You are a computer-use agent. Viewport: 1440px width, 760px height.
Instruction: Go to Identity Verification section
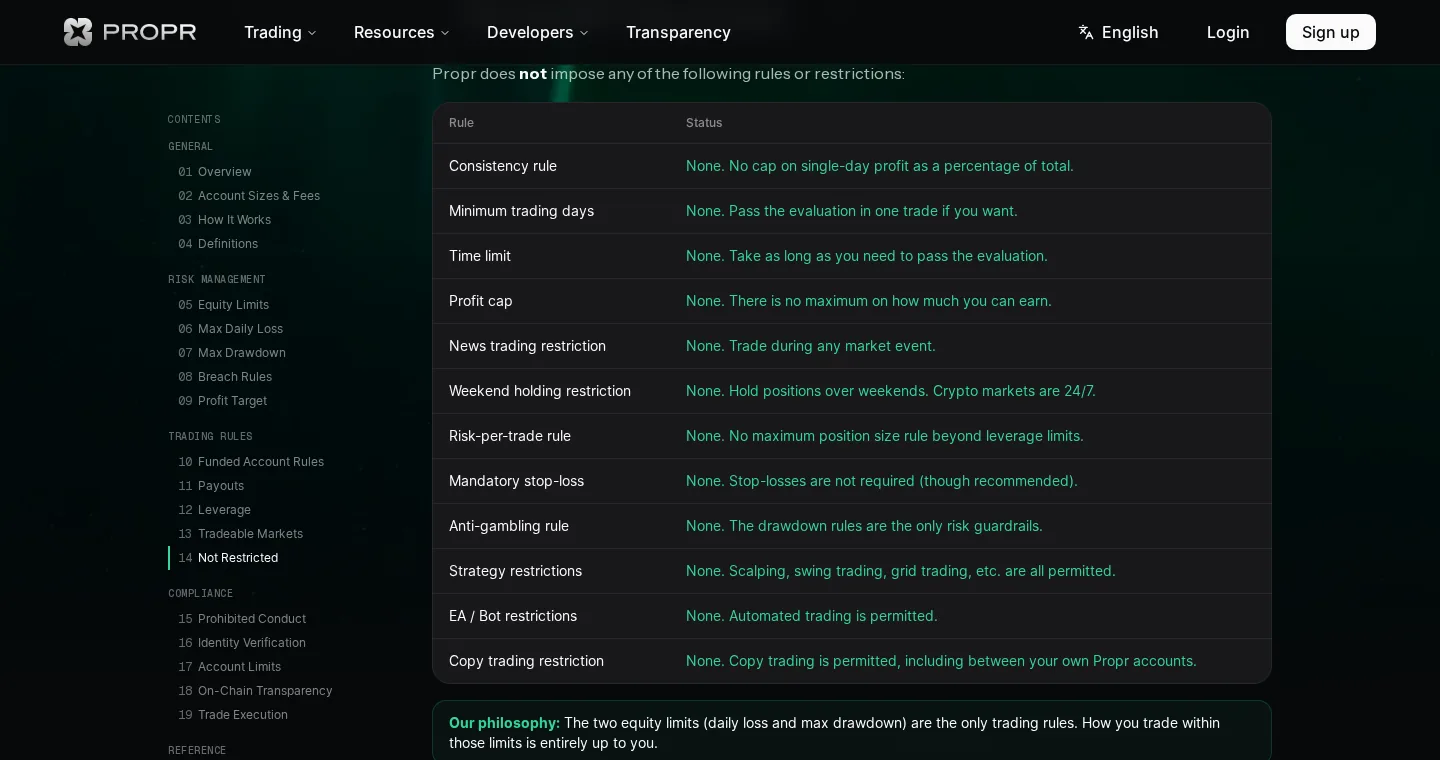point(242,643)
